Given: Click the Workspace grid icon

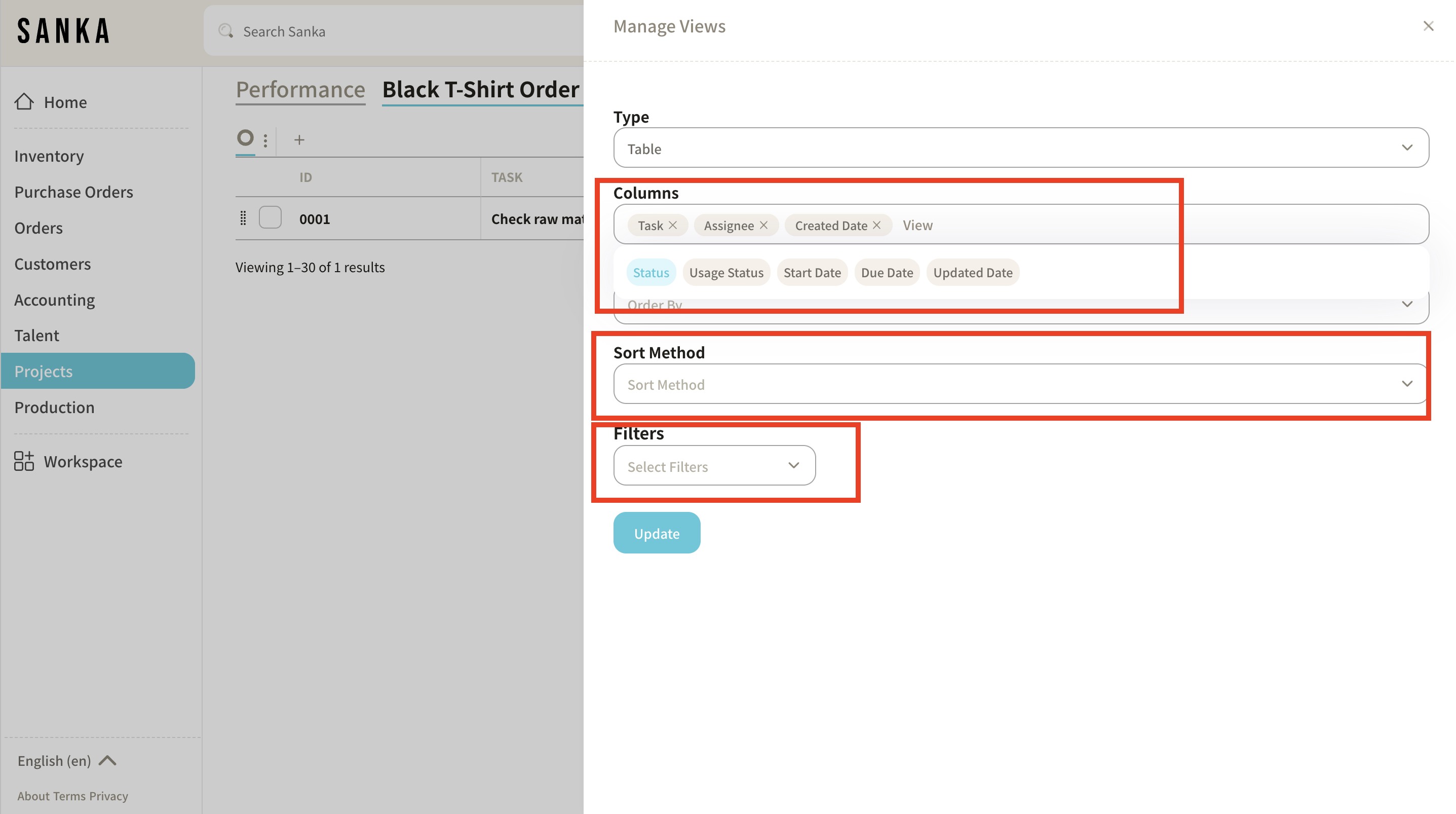Looking at the screenshot, I should 24,461.
